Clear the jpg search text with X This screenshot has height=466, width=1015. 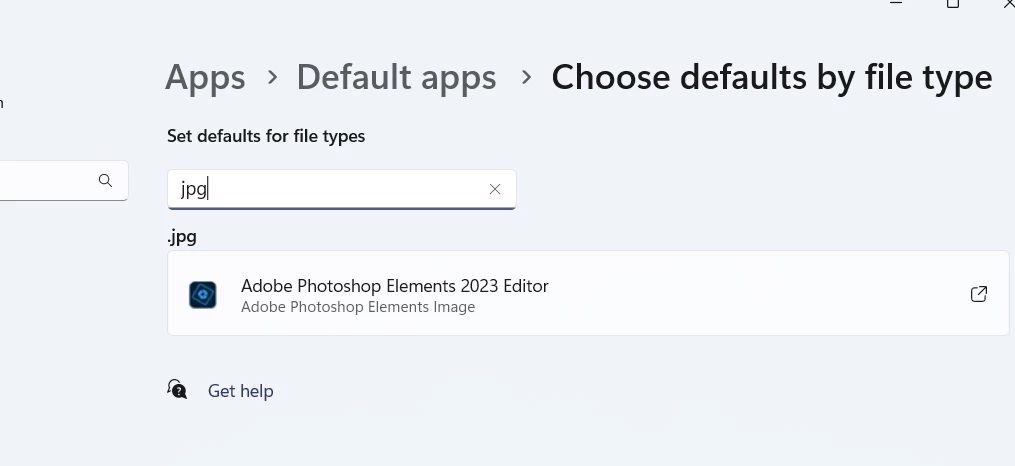[x=495, y=189]
